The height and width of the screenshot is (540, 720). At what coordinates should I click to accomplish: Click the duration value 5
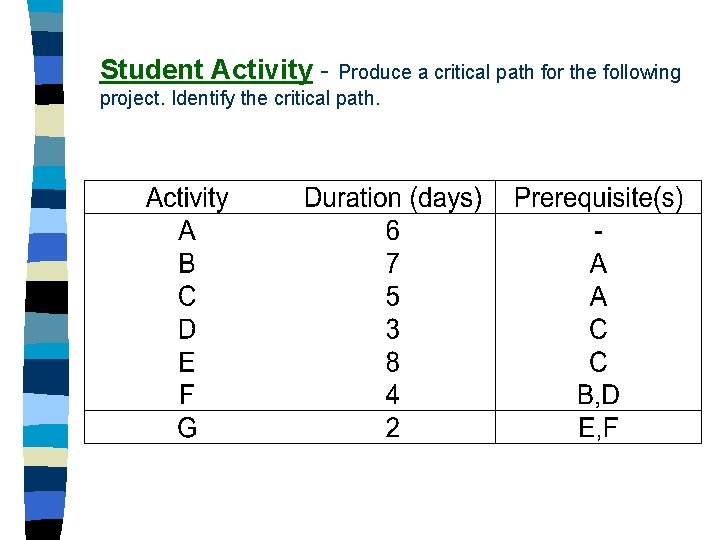(x=393, y=297)
